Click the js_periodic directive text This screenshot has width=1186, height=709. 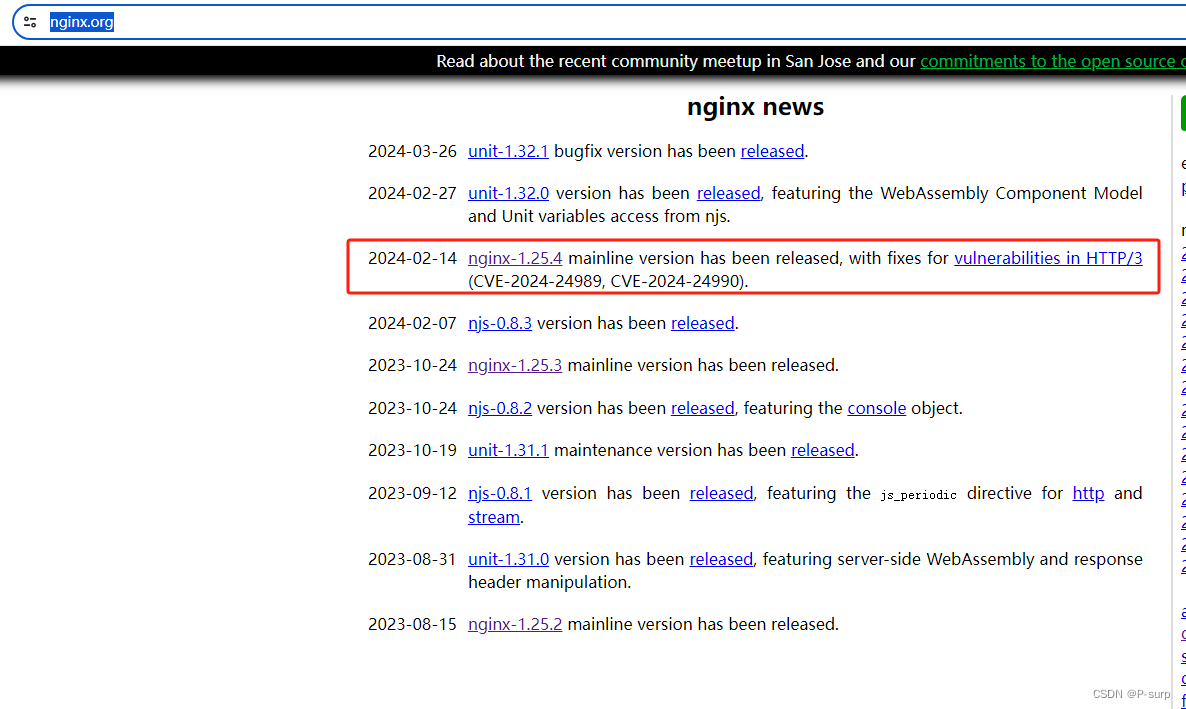[918, 495]
